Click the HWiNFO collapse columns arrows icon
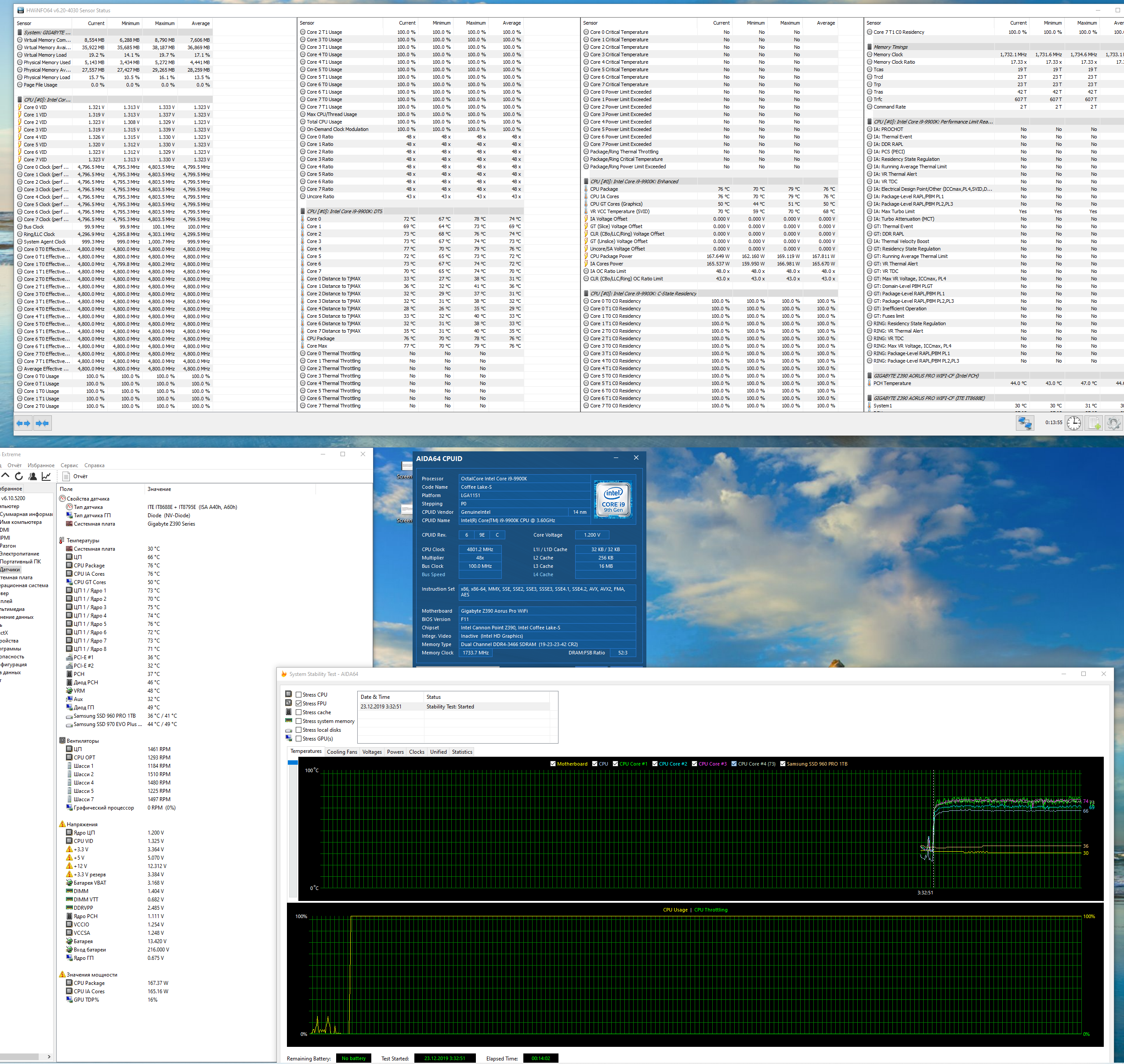Viewport: 1124px width, 1064px height. click(43, 423)
